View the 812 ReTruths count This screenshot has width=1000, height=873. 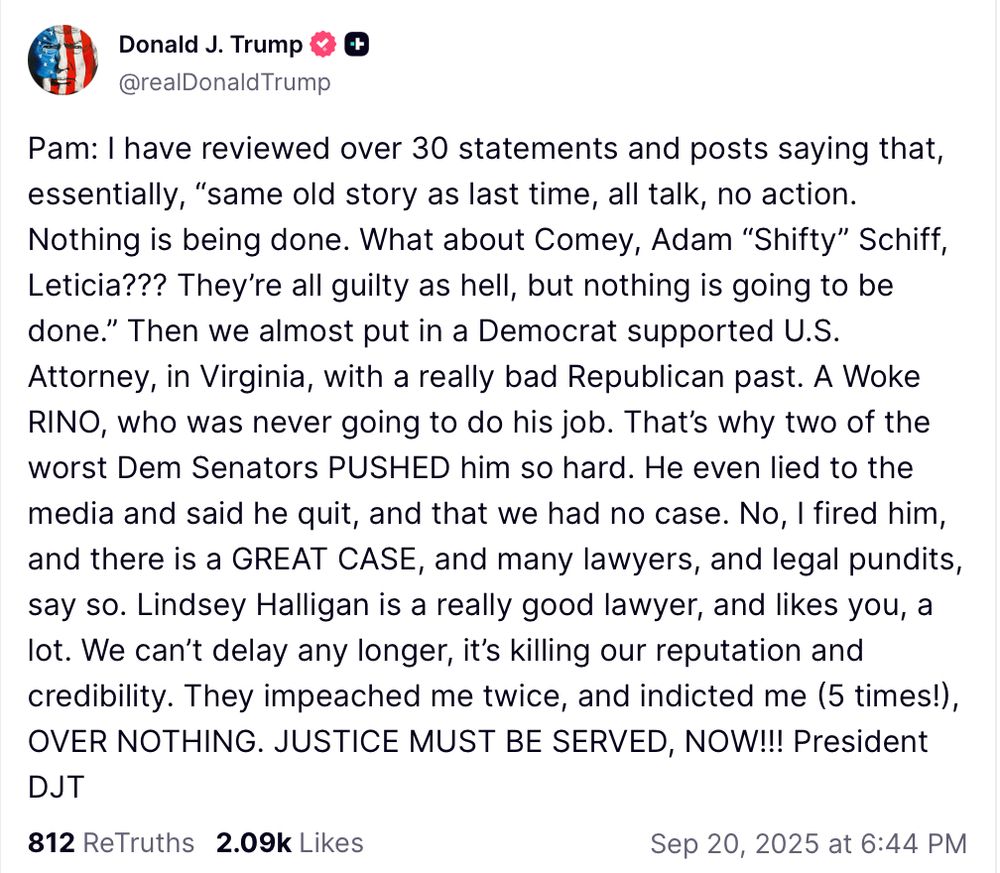click(51, 843)
